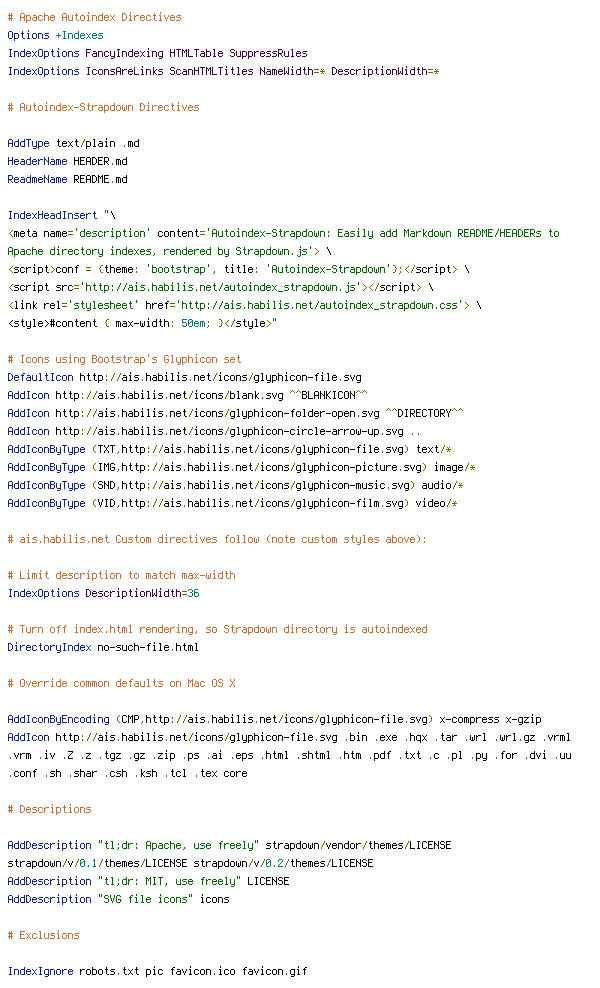This screenshot has height=988, width=600.
Task: Click the script conf theme 'bootstrap' line
Action: pos(239,270)
